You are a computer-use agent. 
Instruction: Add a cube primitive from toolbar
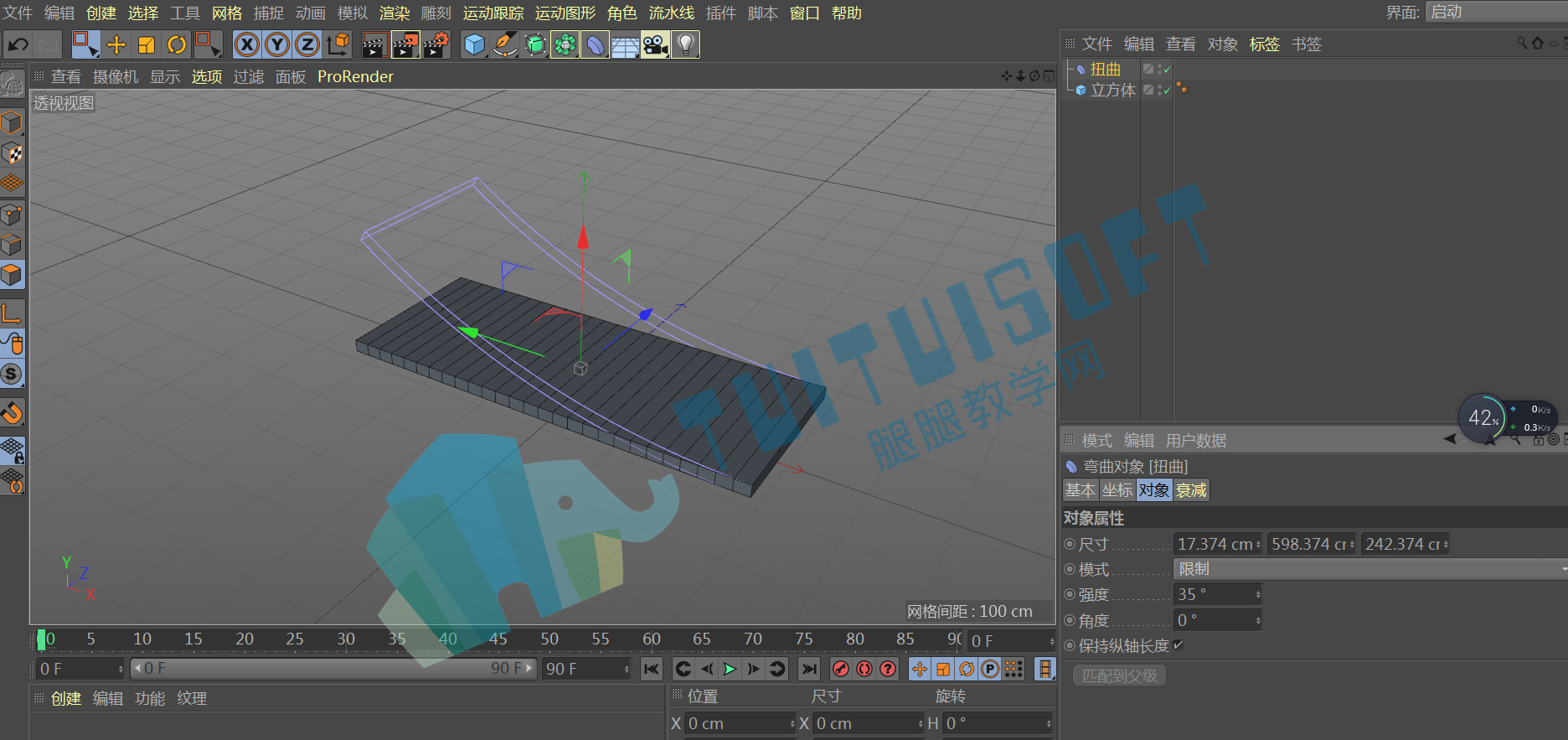click(x=475, y=44)
